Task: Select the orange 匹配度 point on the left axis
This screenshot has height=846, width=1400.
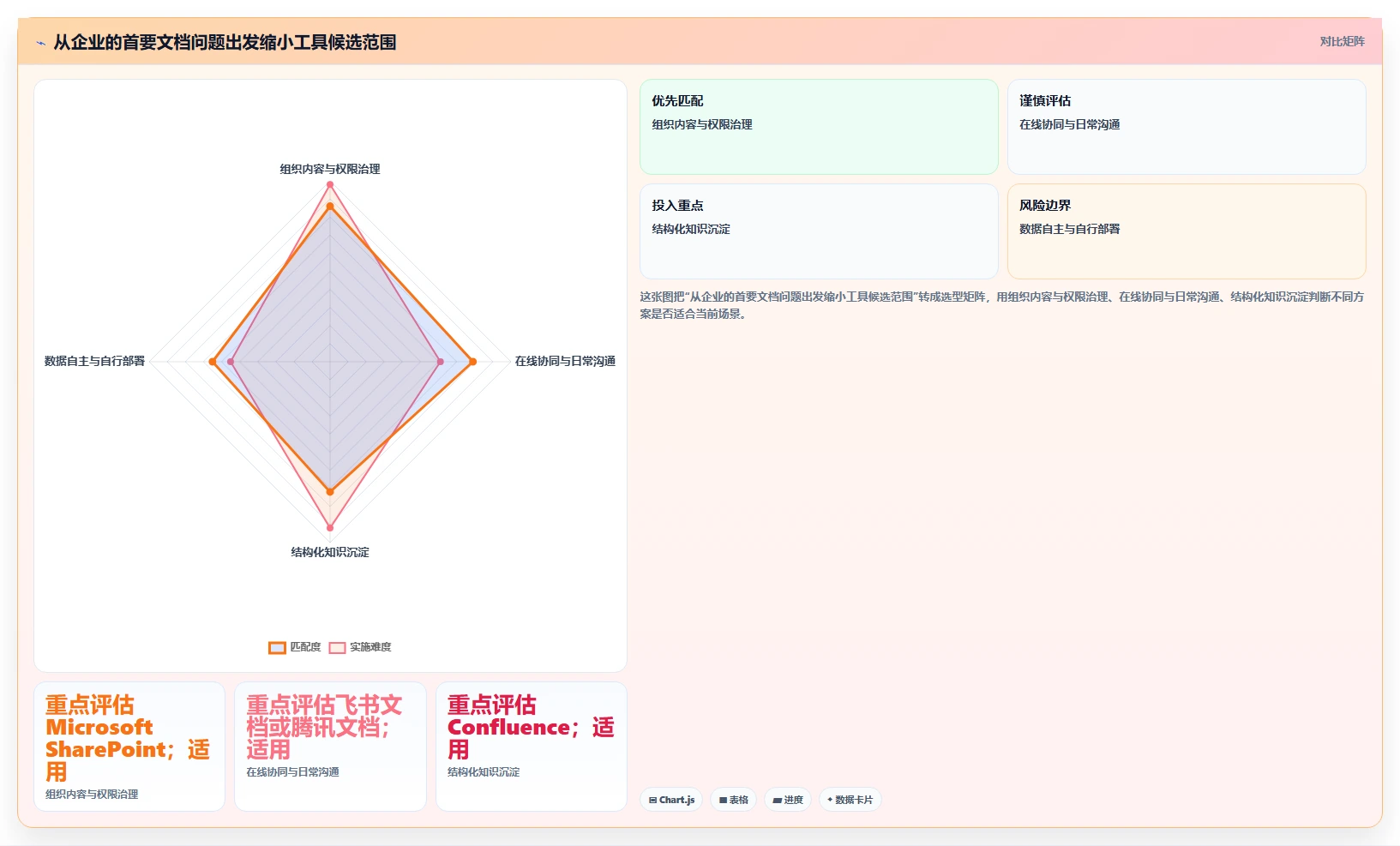Action: pyautogui.click(x=213, y=362)
